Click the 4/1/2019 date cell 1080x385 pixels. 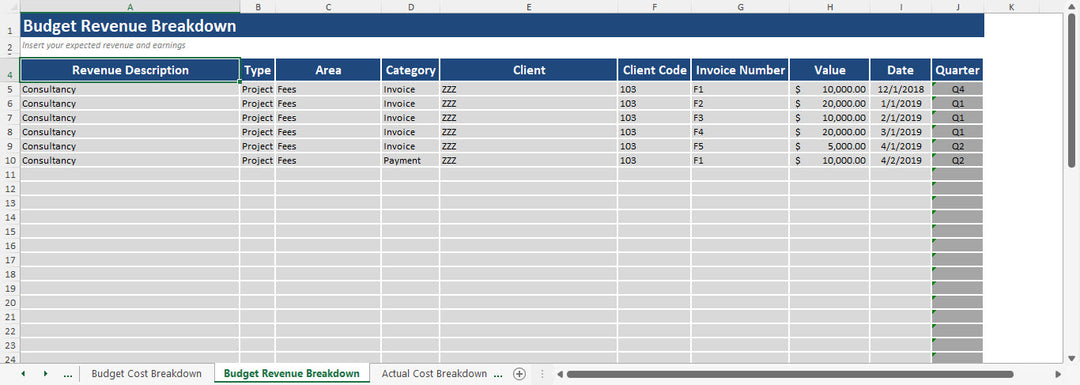(x=900, y=146)
